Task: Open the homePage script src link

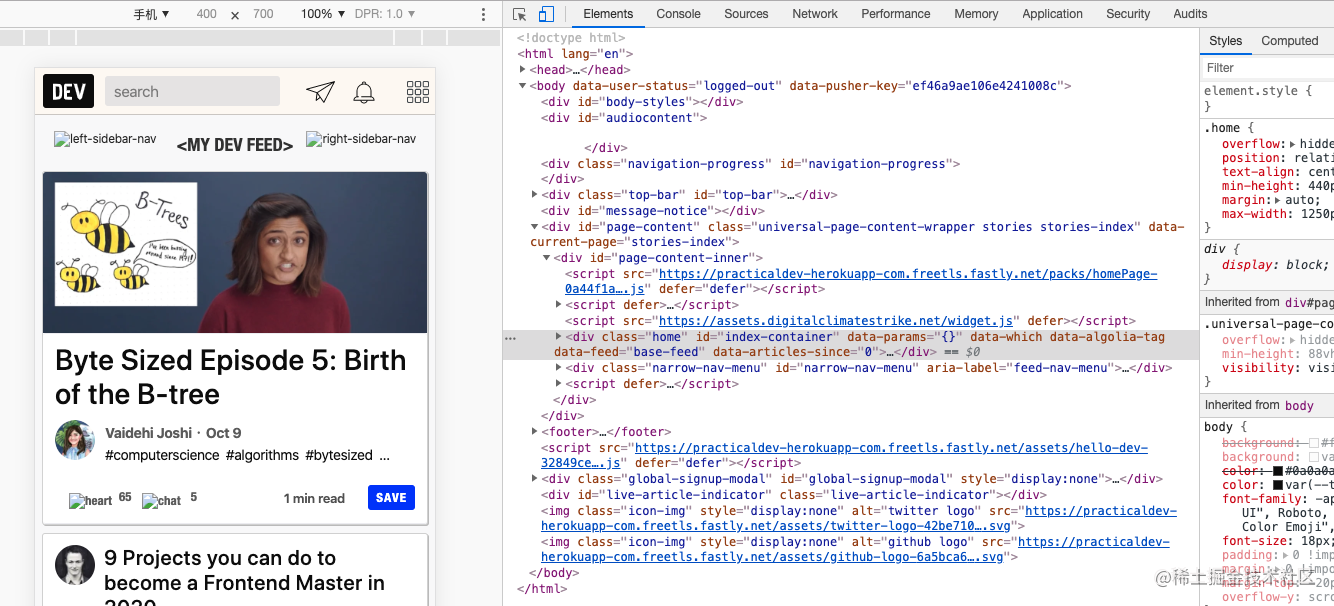Action: click(x=861, y=281)
